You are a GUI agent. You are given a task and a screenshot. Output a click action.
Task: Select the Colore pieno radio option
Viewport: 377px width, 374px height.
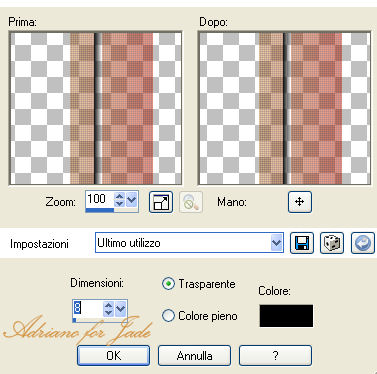168,315
